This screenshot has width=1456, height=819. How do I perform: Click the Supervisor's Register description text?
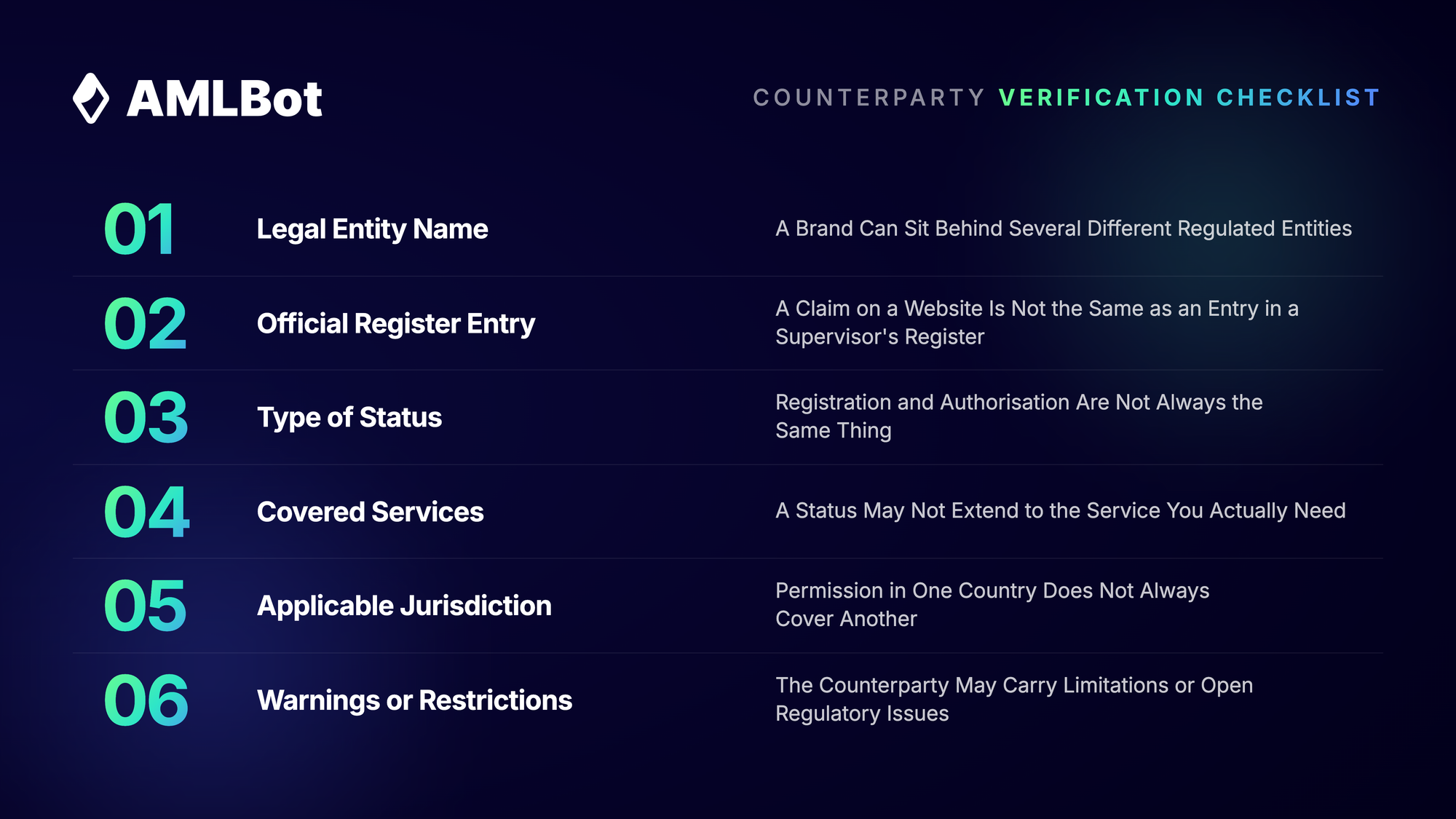[1037, 323]
